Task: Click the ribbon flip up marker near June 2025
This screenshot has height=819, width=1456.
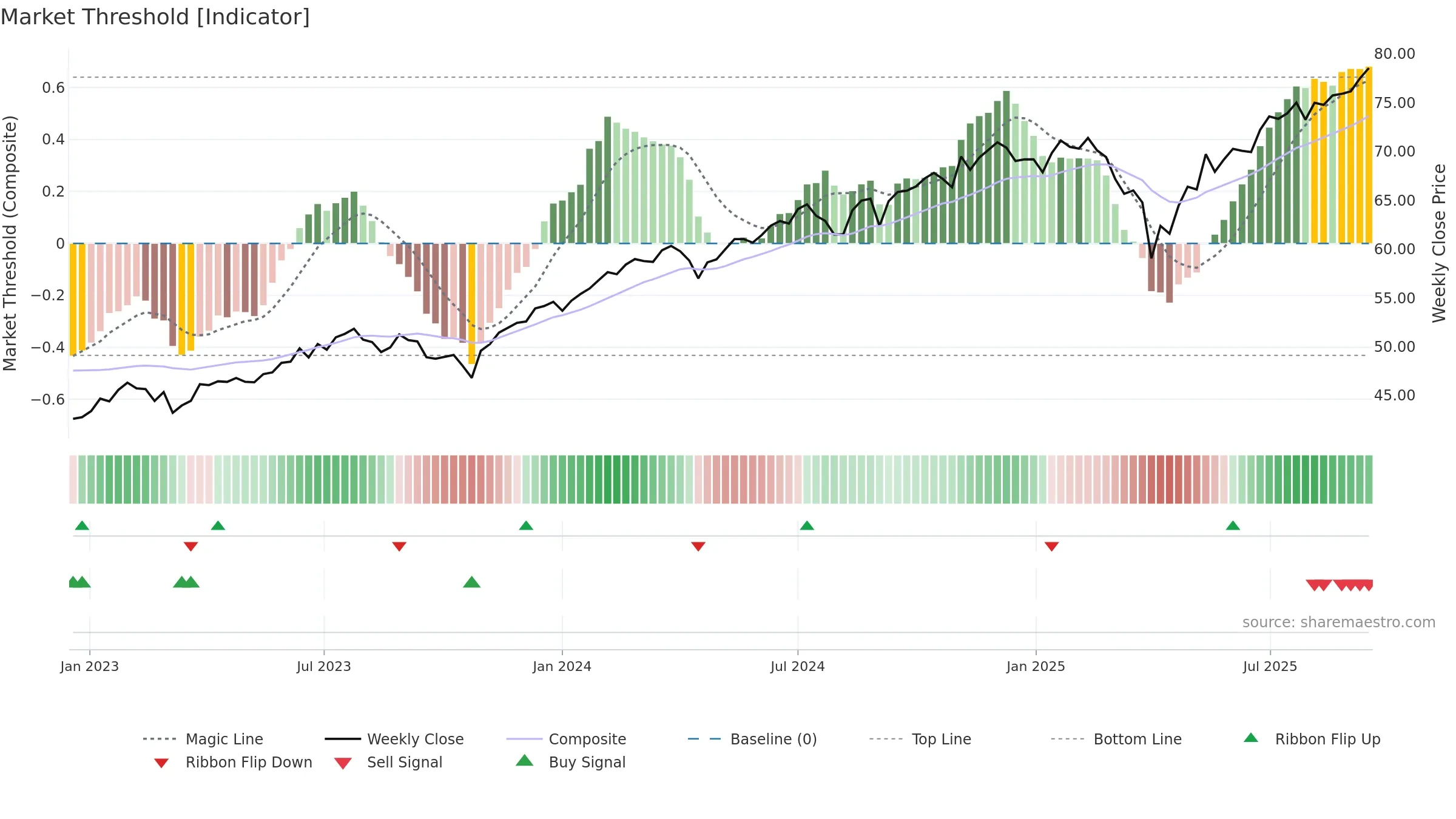Action: (x=1233, y=525)
